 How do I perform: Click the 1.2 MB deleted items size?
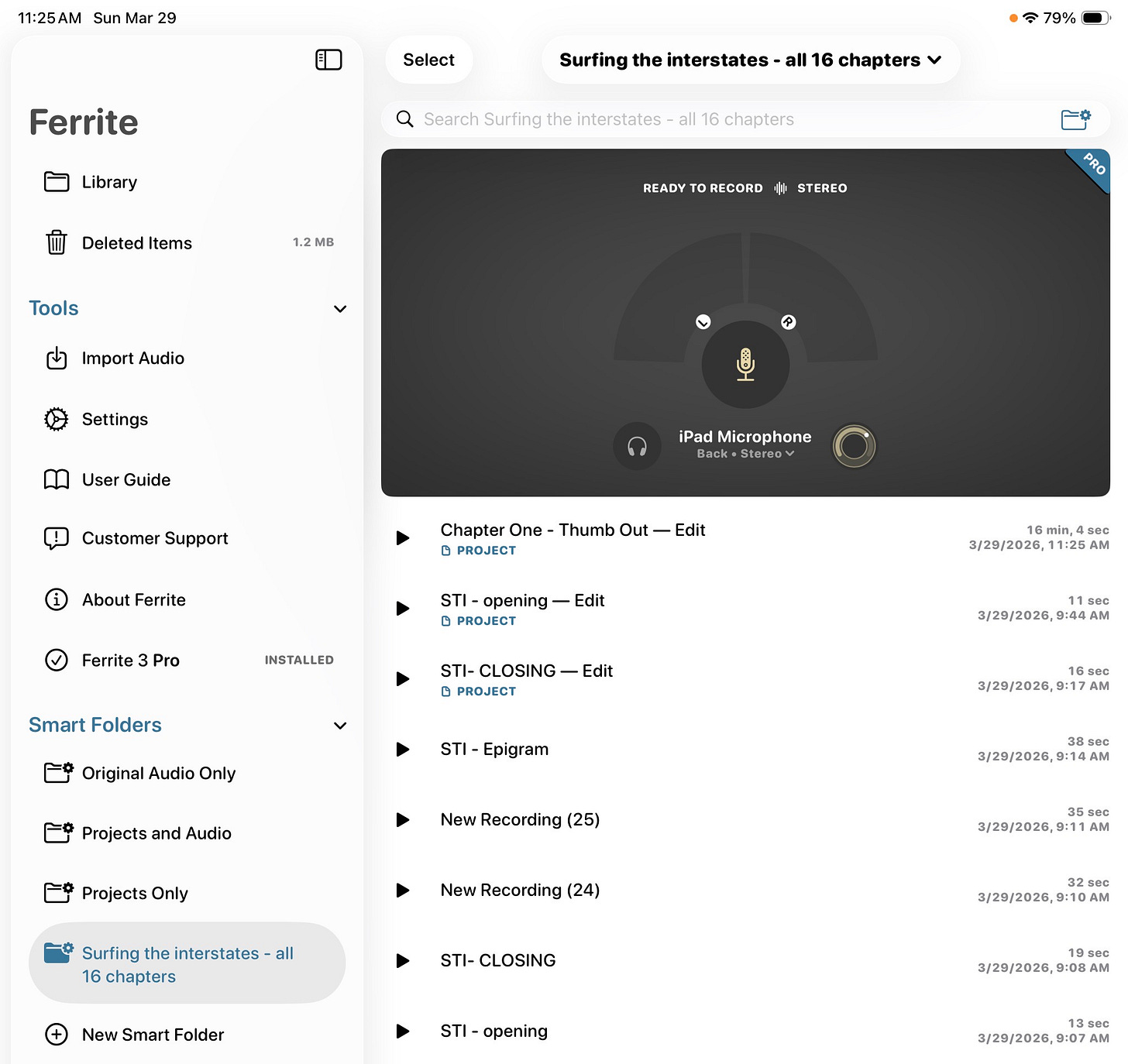coord(313,242)
